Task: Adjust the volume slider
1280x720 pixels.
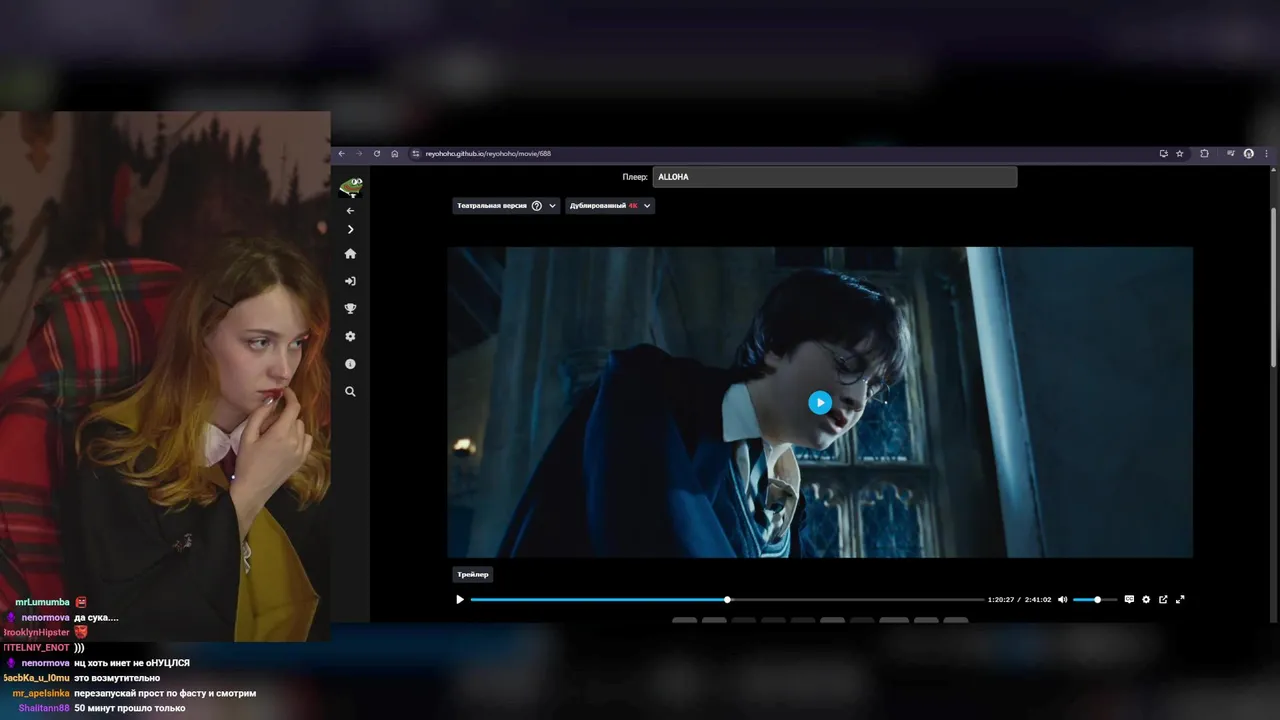Action: coord(1094,600)
